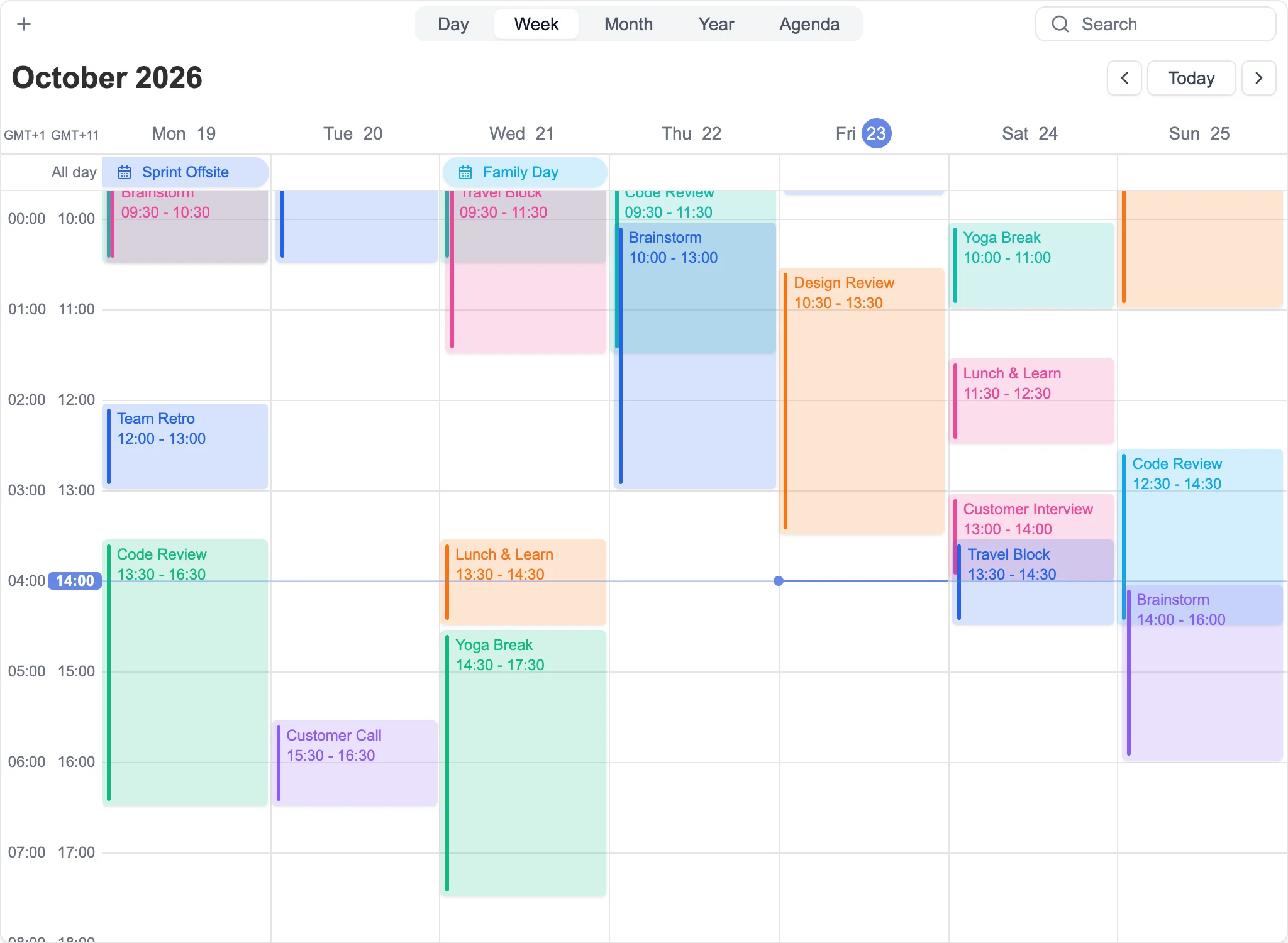Open Monday's Brainstorm 09:30 - 10:30 event
Image resolution: width=1288 pixels, height=943 pixels.
tap(189, 226)
